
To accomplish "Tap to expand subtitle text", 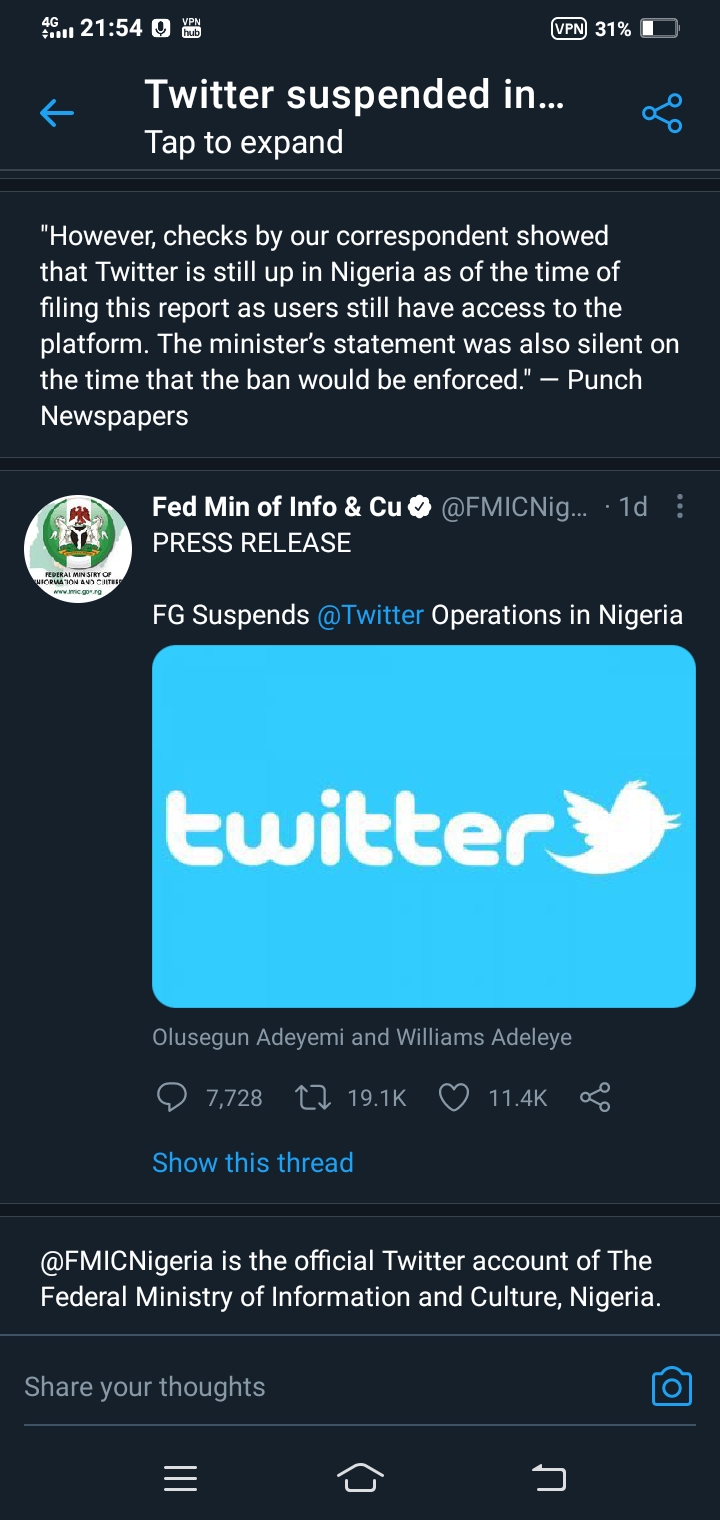I will (244, 142).
